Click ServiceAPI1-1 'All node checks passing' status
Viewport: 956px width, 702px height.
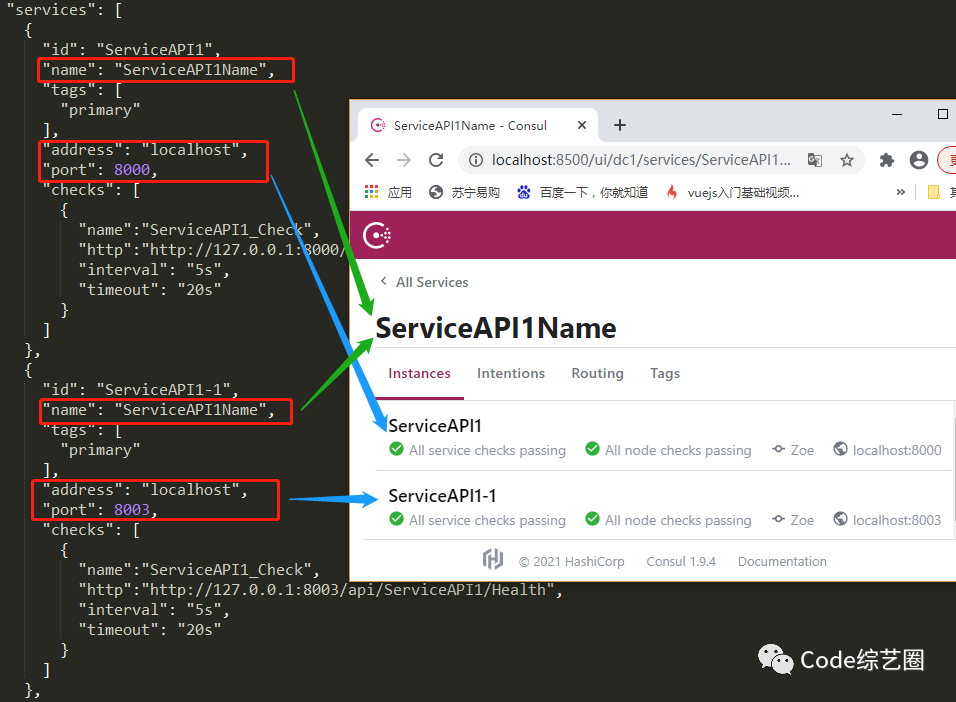(x=668, y=520)
